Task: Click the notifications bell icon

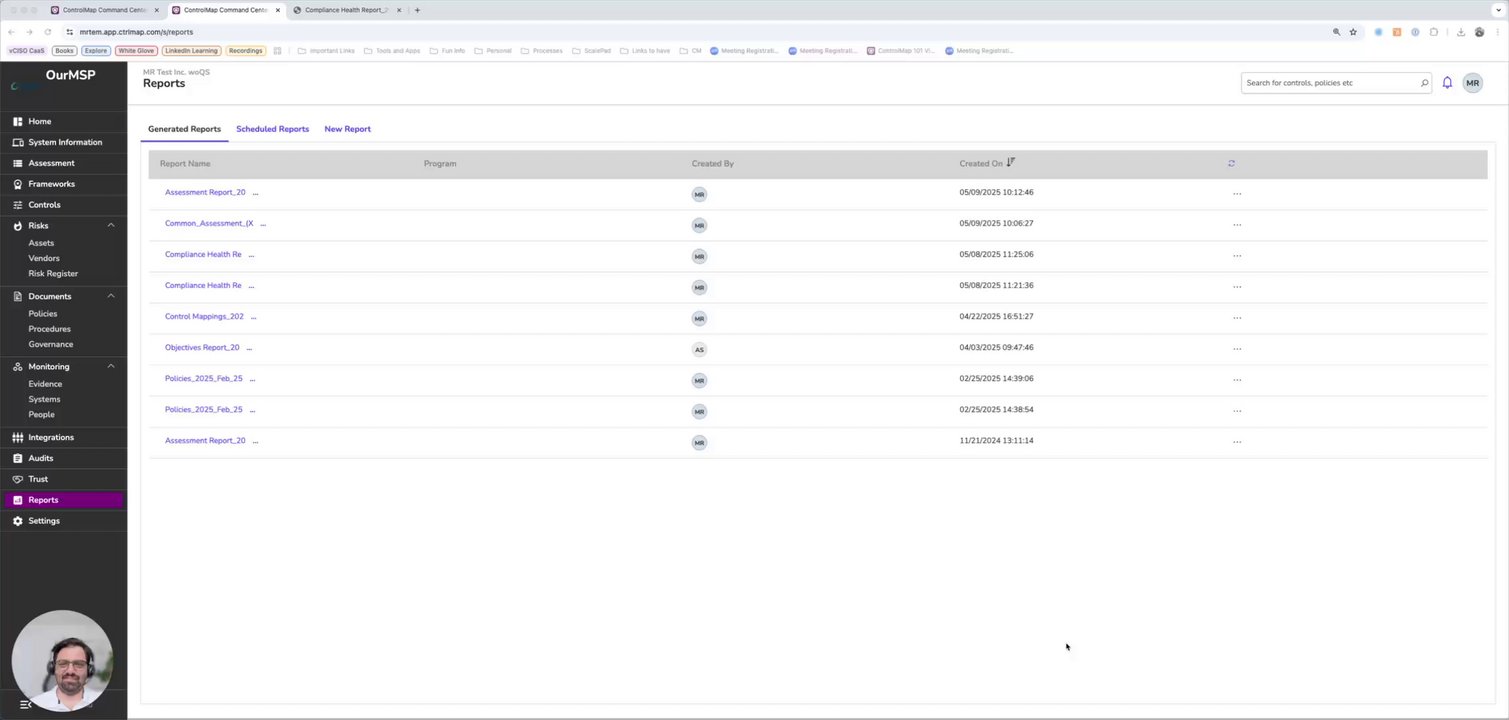Action: point(1447,83)
